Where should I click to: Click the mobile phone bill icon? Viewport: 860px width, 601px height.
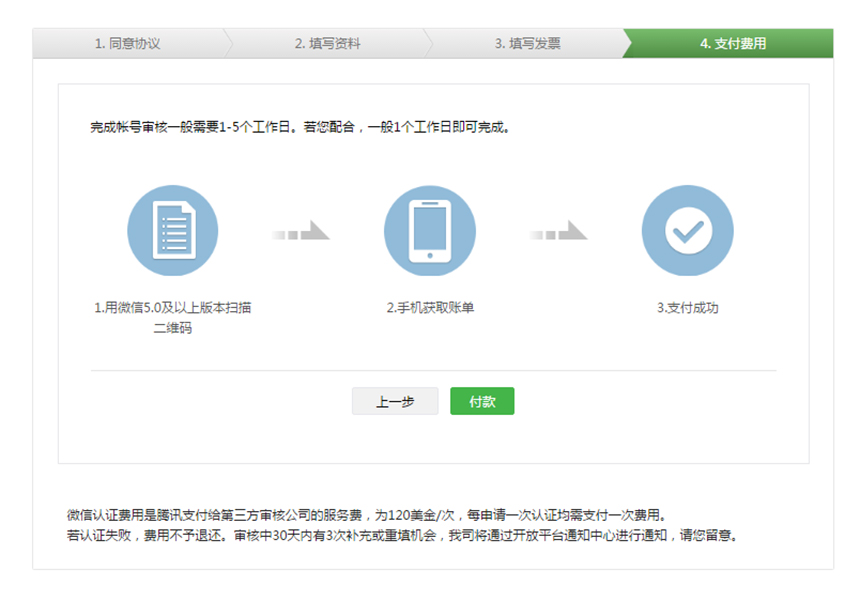point(429,231)
